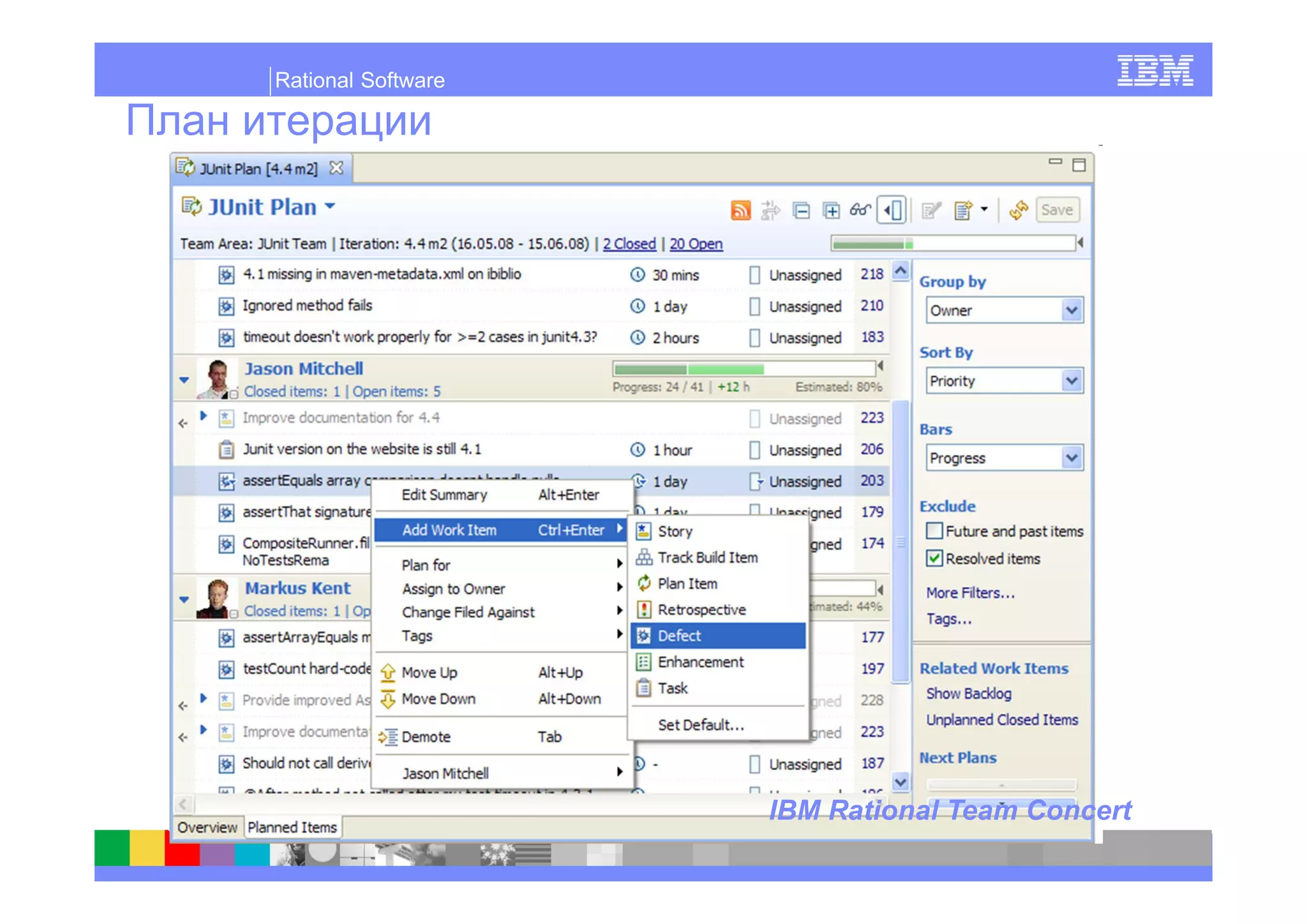The image size is (1307, 924).
Task: Choose Story from the Add Work Item submenu
Action: point(719,531)
